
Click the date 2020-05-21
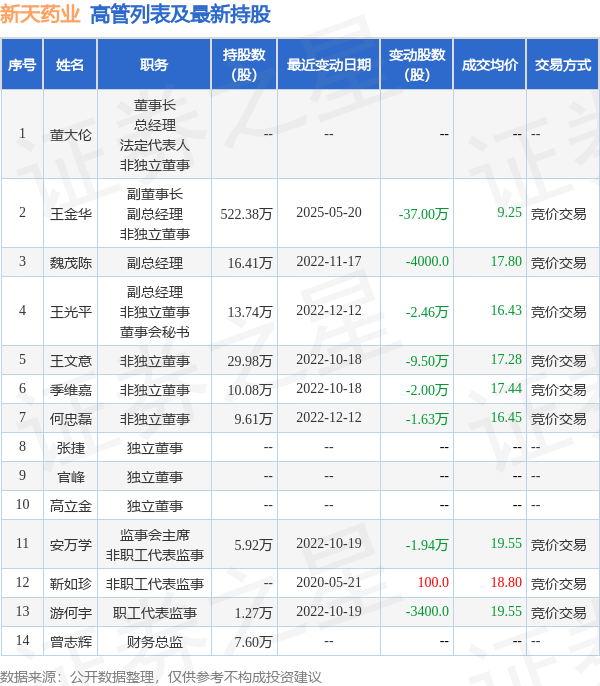coord(329,583)
